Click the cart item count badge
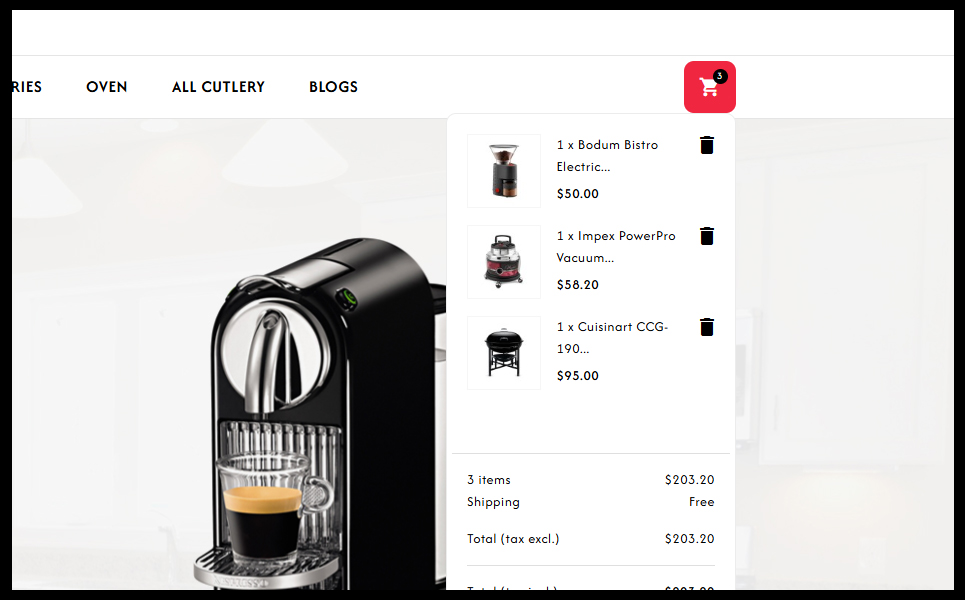 point(719,76)
